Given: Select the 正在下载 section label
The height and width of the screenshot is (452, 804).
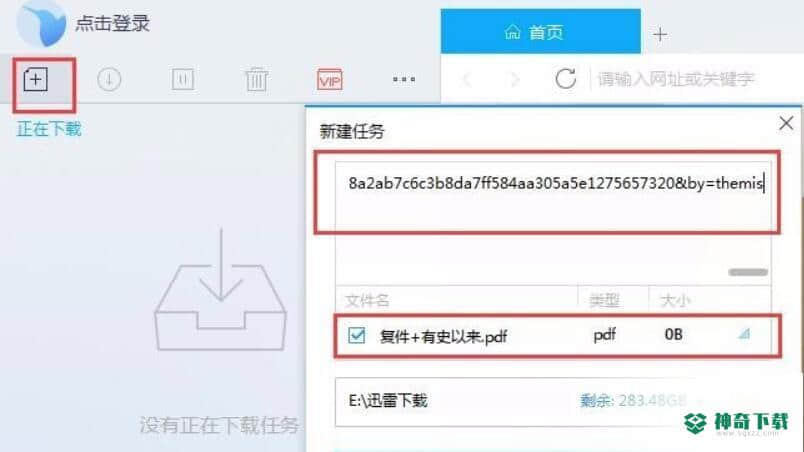Looking at the screenshot, I should tap(49, 129).
